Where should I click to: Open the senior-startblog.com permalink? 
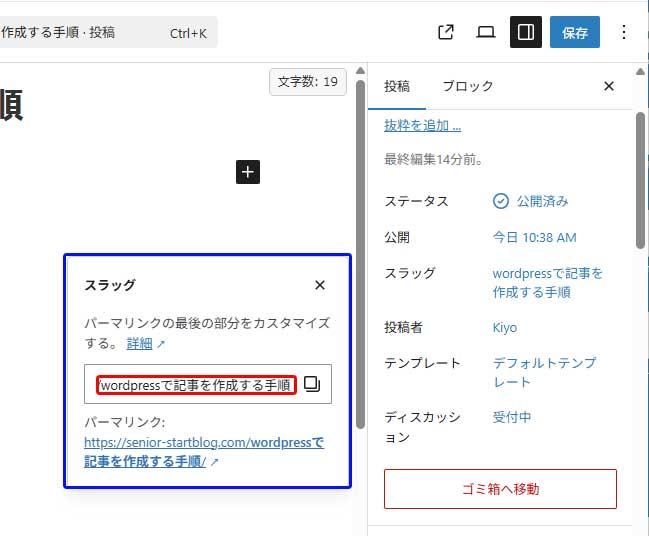pos(203,451)
